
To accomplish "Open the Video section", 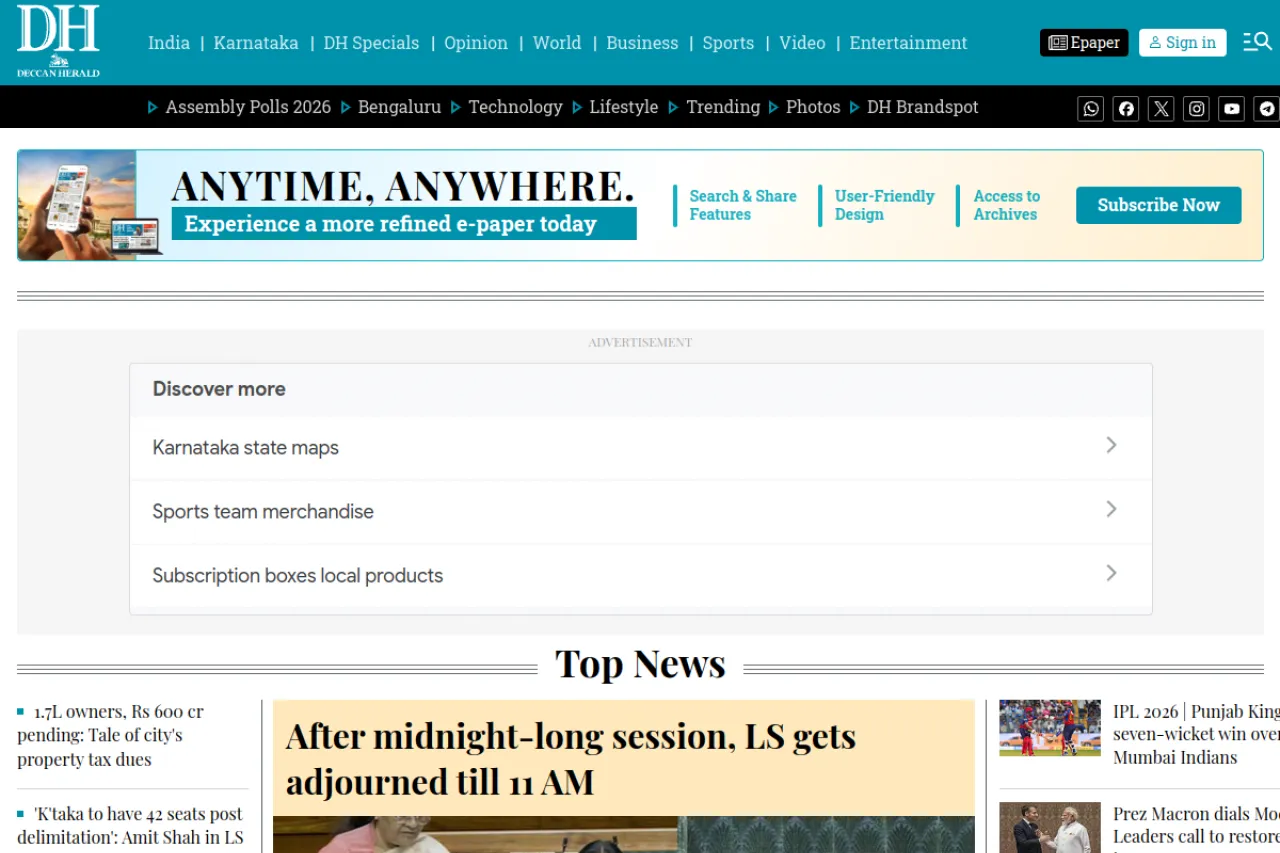I will coord(802,43).
